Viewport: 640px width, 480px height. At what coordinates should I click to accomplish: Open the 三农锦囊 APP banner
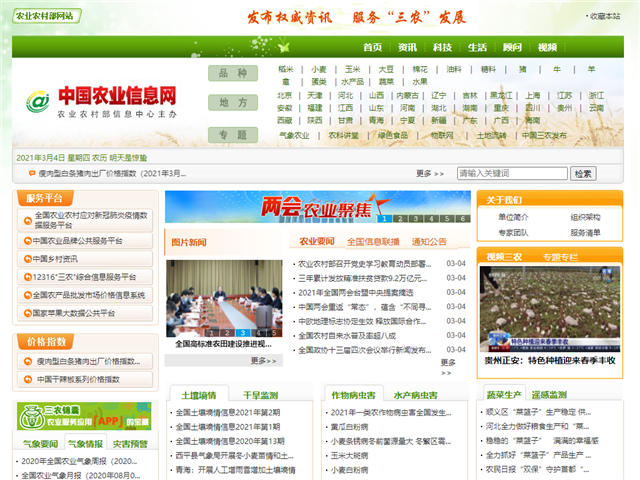84,416
